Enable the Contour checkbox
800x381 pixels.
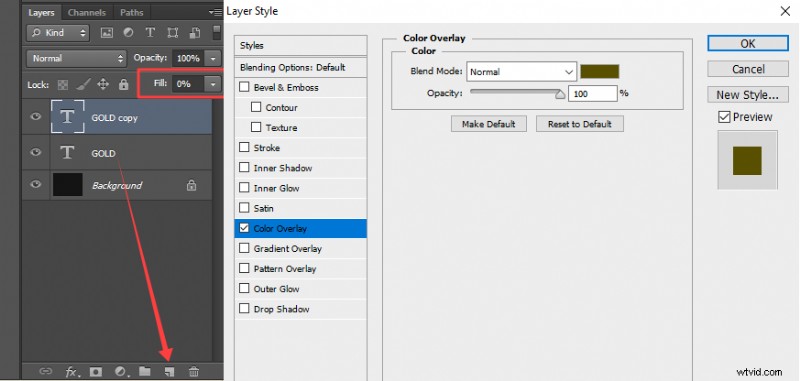click(256, 107)
